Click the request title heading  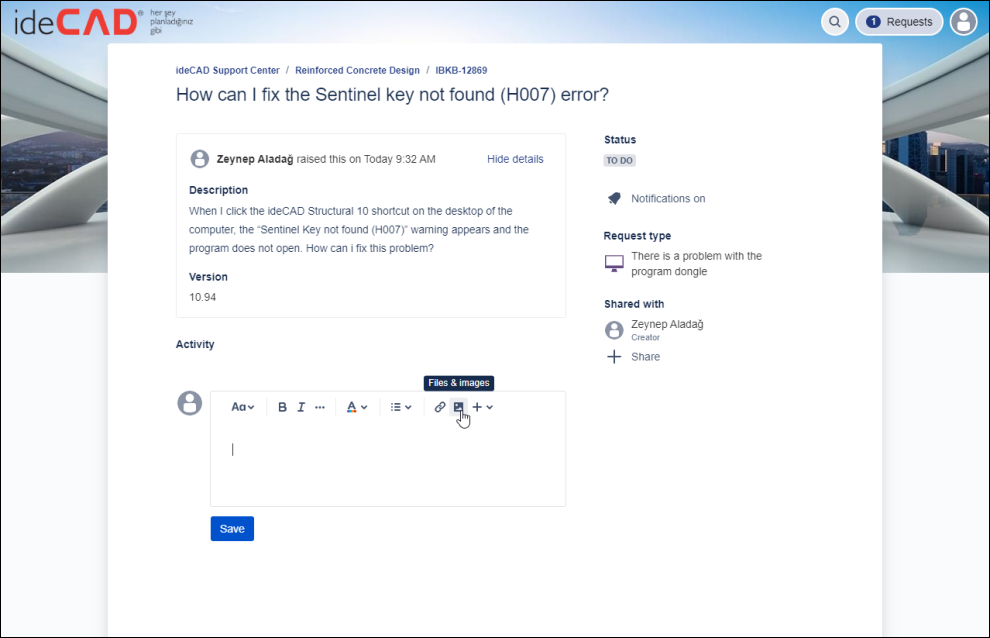tap(392, 95)
